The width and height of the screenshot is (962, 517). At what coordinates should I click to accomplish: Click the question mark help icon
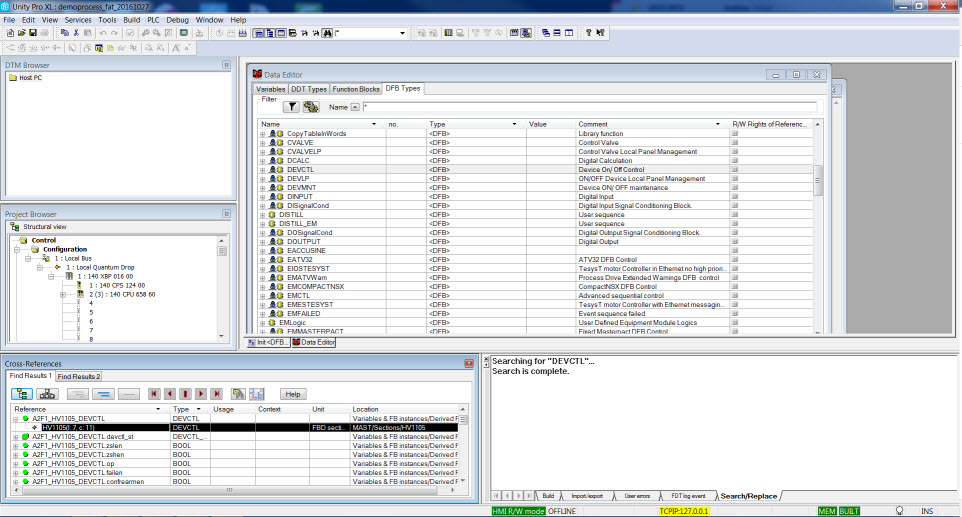588,33
